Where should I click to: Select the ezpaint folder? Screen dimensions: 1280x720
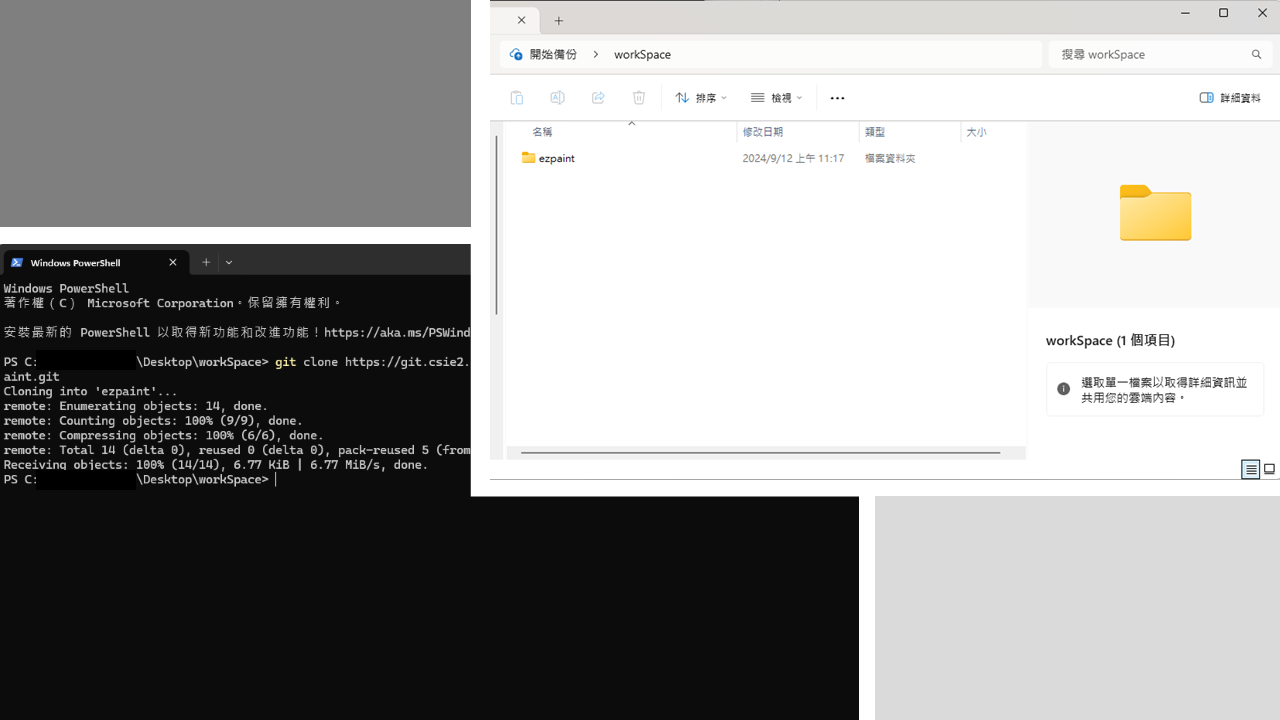(x=556, y=158)
